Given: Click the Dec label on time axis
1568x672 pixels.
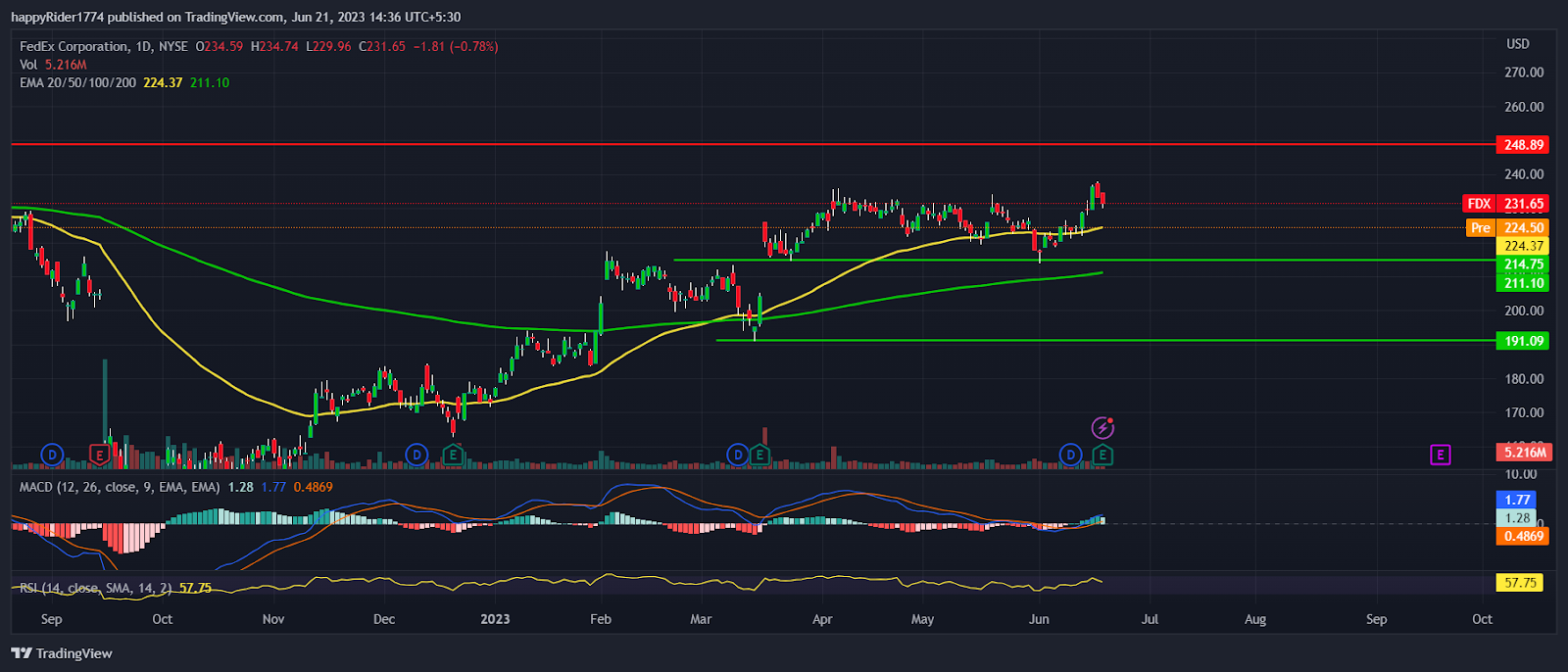Looking at the screenshot, I should [384, 619].
